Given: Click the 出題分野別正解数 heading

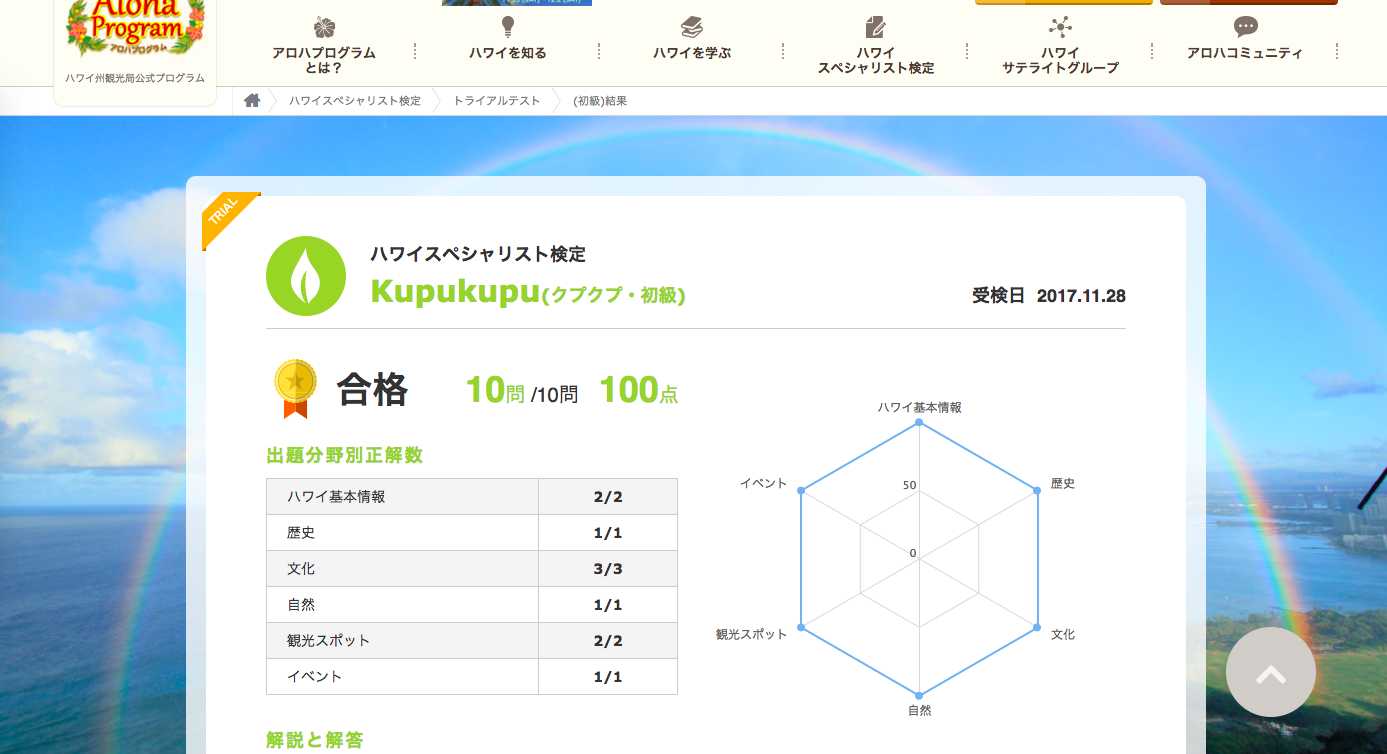Looking at the screenshot, I should coord(345,456).
